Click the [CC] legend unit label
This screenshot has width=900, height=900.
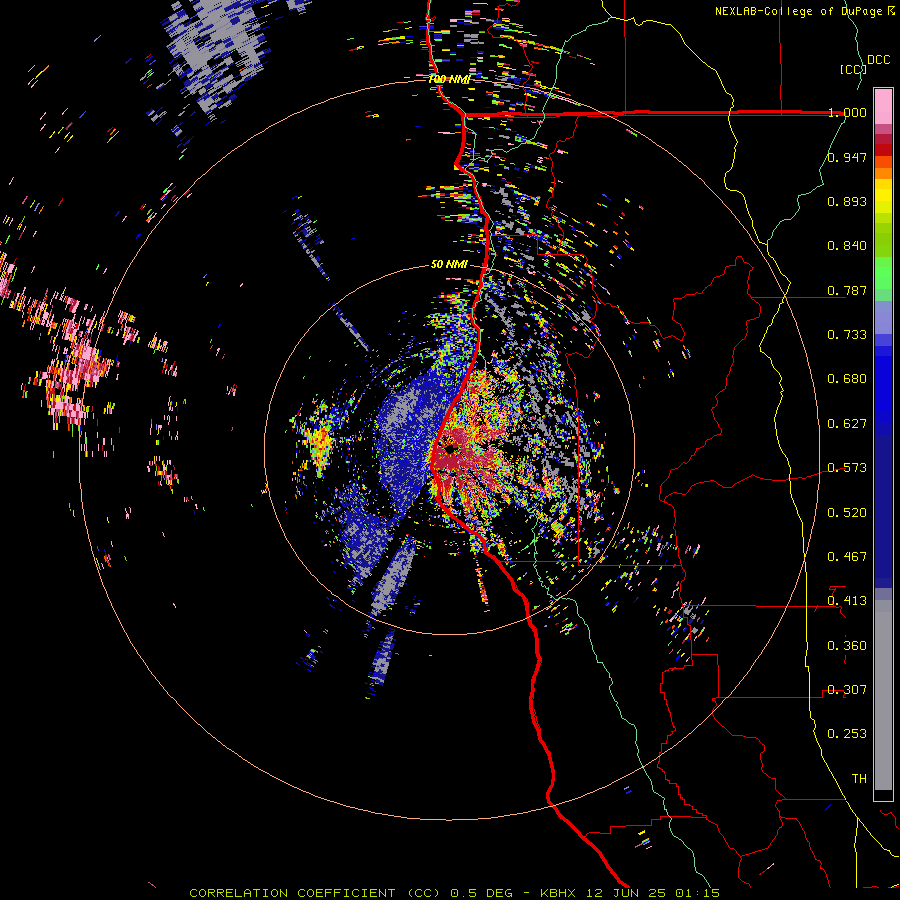pyautogui.click(x=853, y=69)
